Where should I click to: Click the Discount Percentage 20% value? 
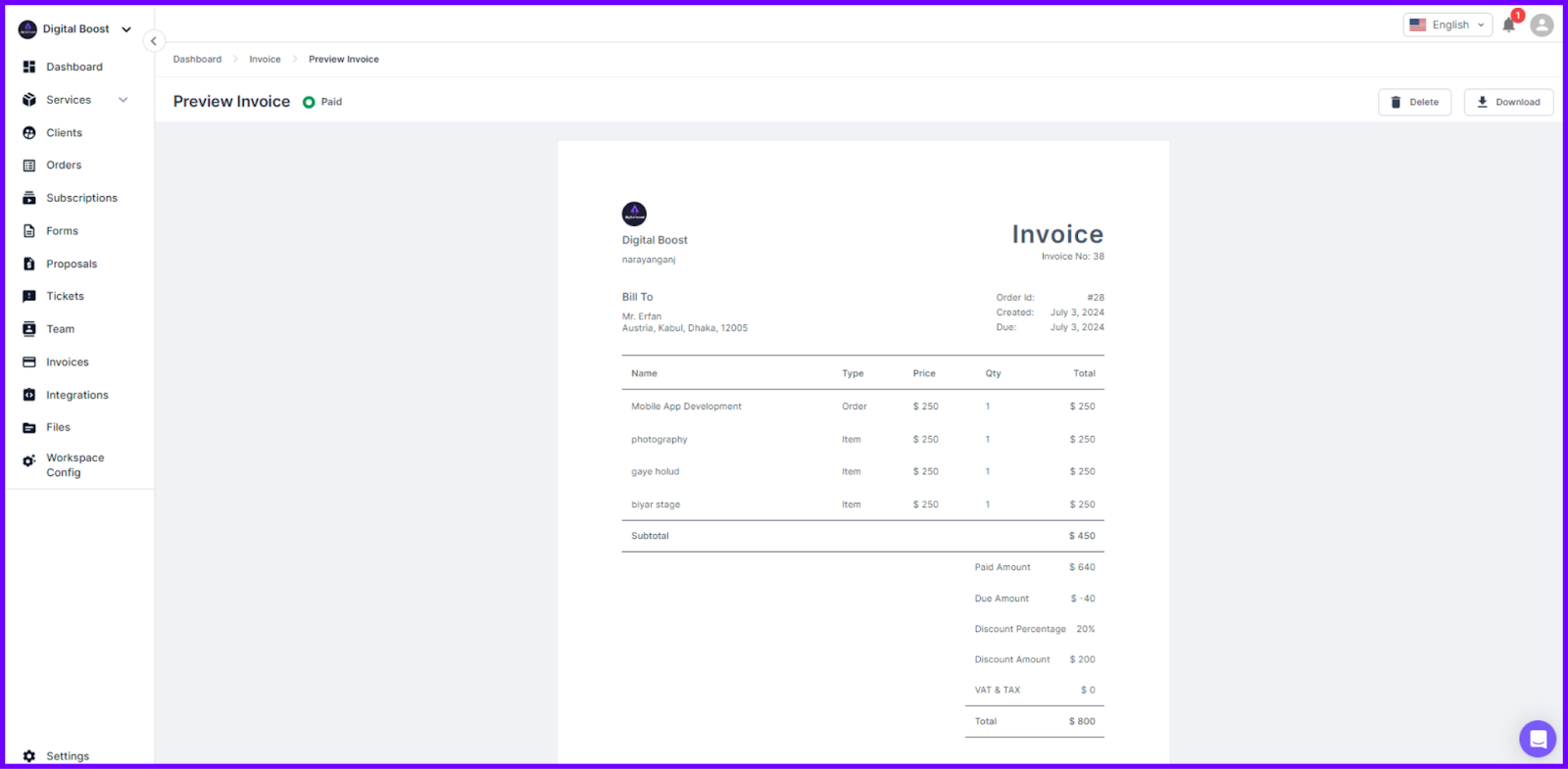1086,629
